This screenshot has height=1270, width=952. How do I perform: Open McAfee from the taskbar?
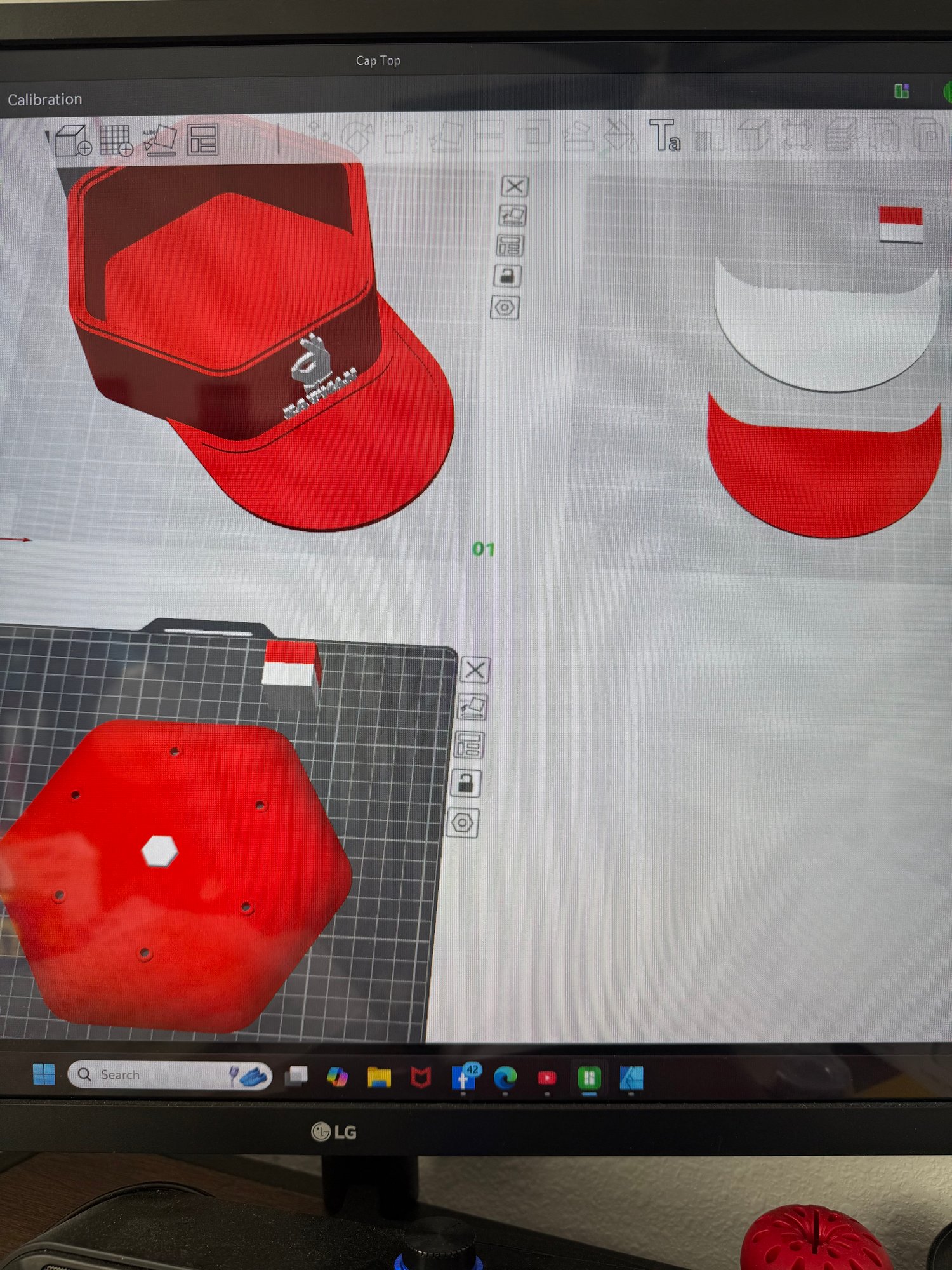coord(421,1078)
